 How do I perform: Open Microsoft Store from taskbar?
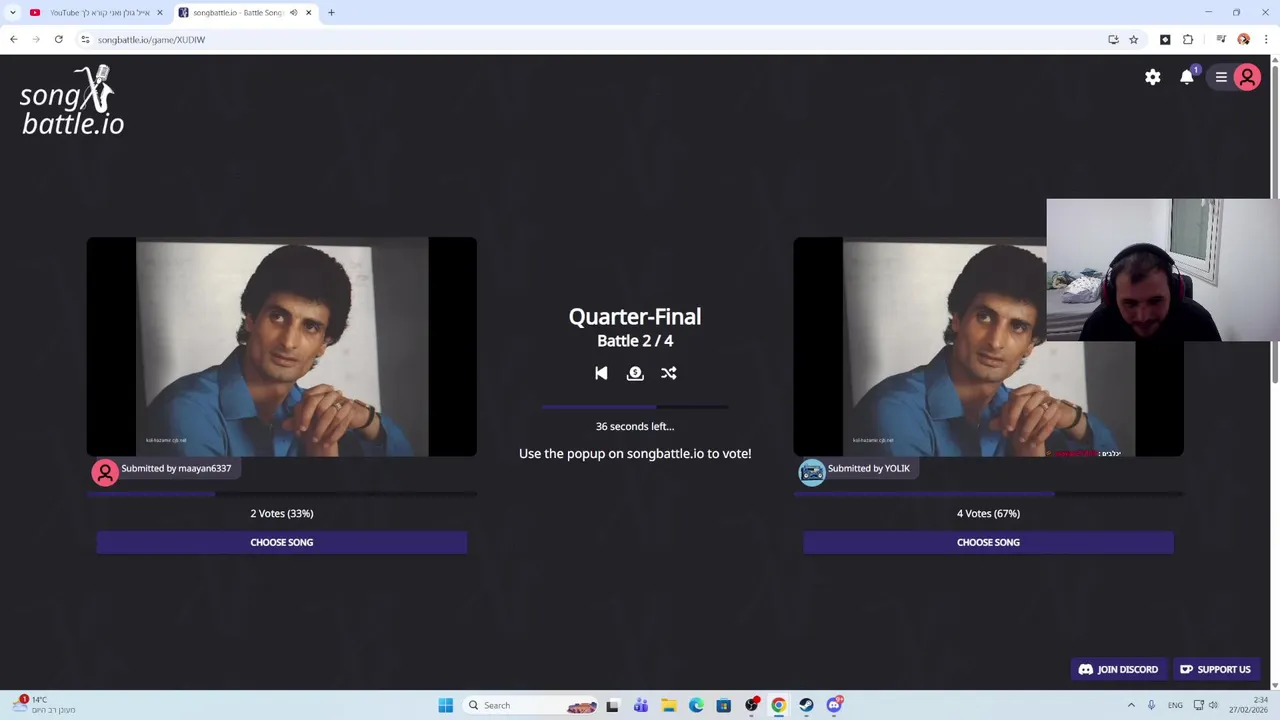(724, 705)
